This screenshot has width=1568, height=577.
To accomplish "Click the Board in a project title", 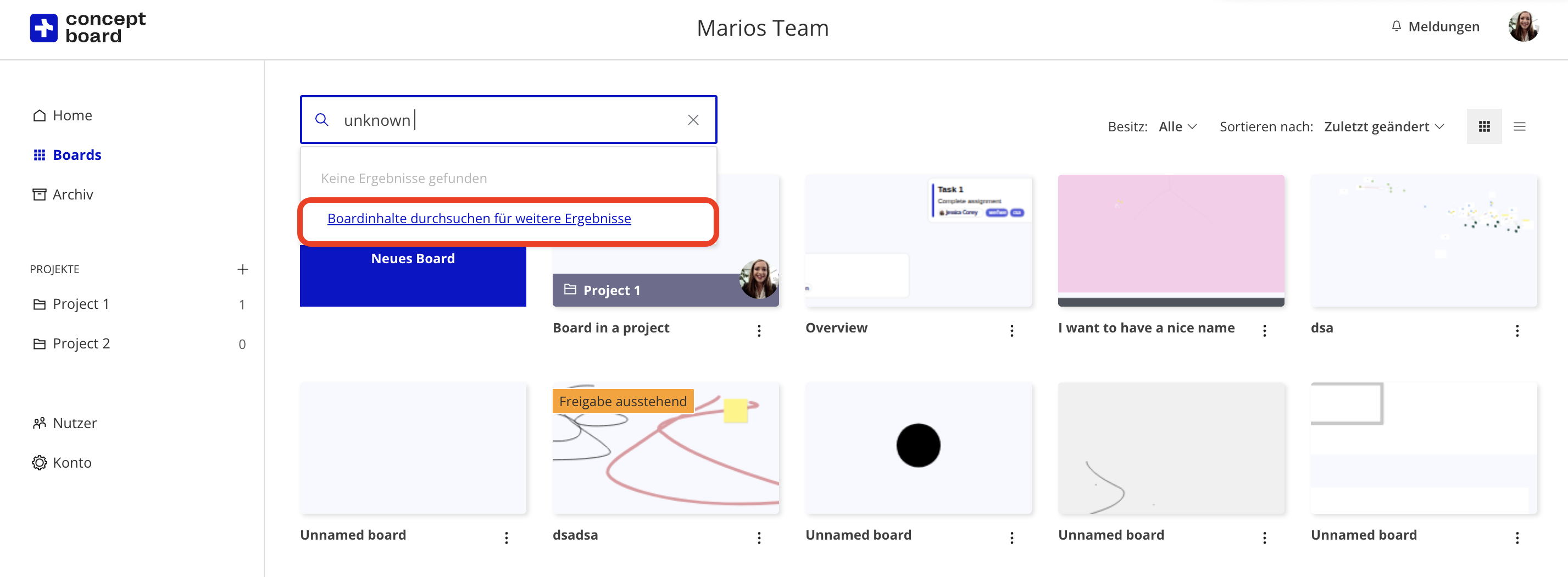I will pyautogui.click(x=610, y=328).
